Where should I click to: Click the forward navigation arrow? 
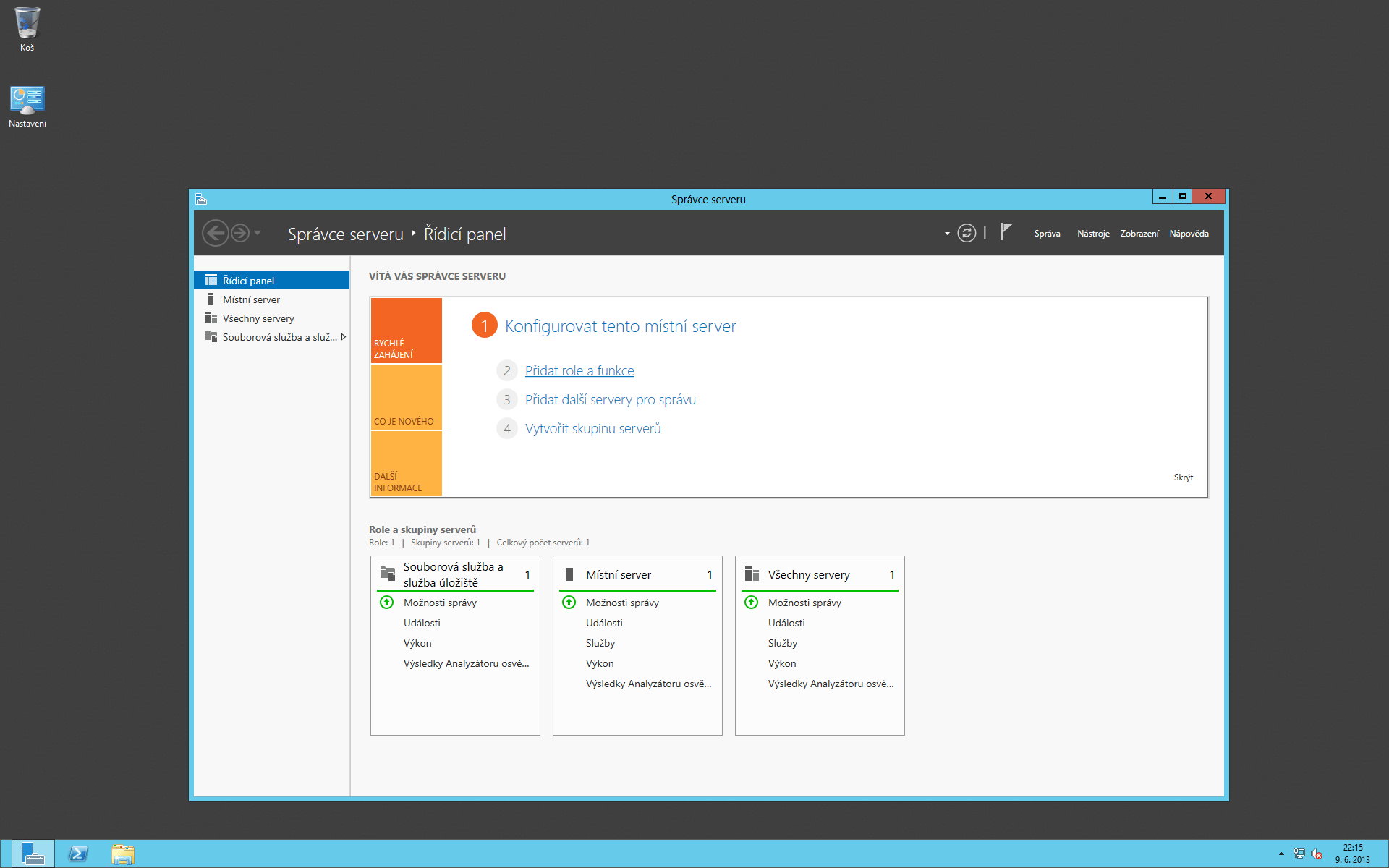[240, 233]
